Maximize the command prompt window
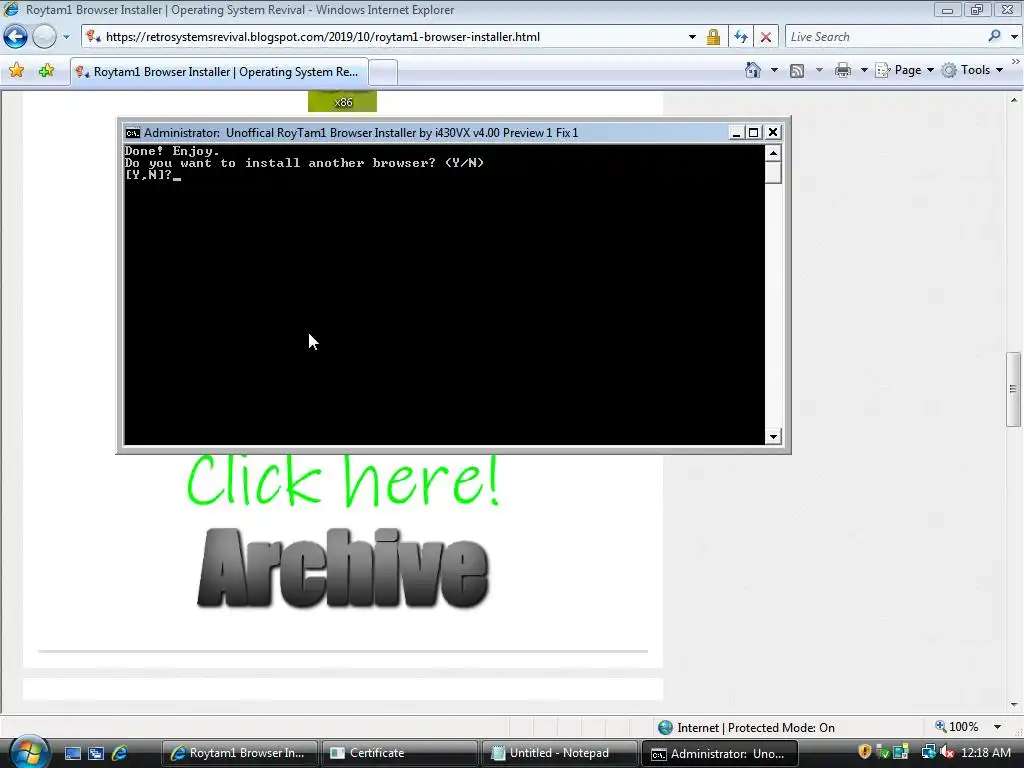Viewport: 1024px width, 768px height. pos(754,133)
